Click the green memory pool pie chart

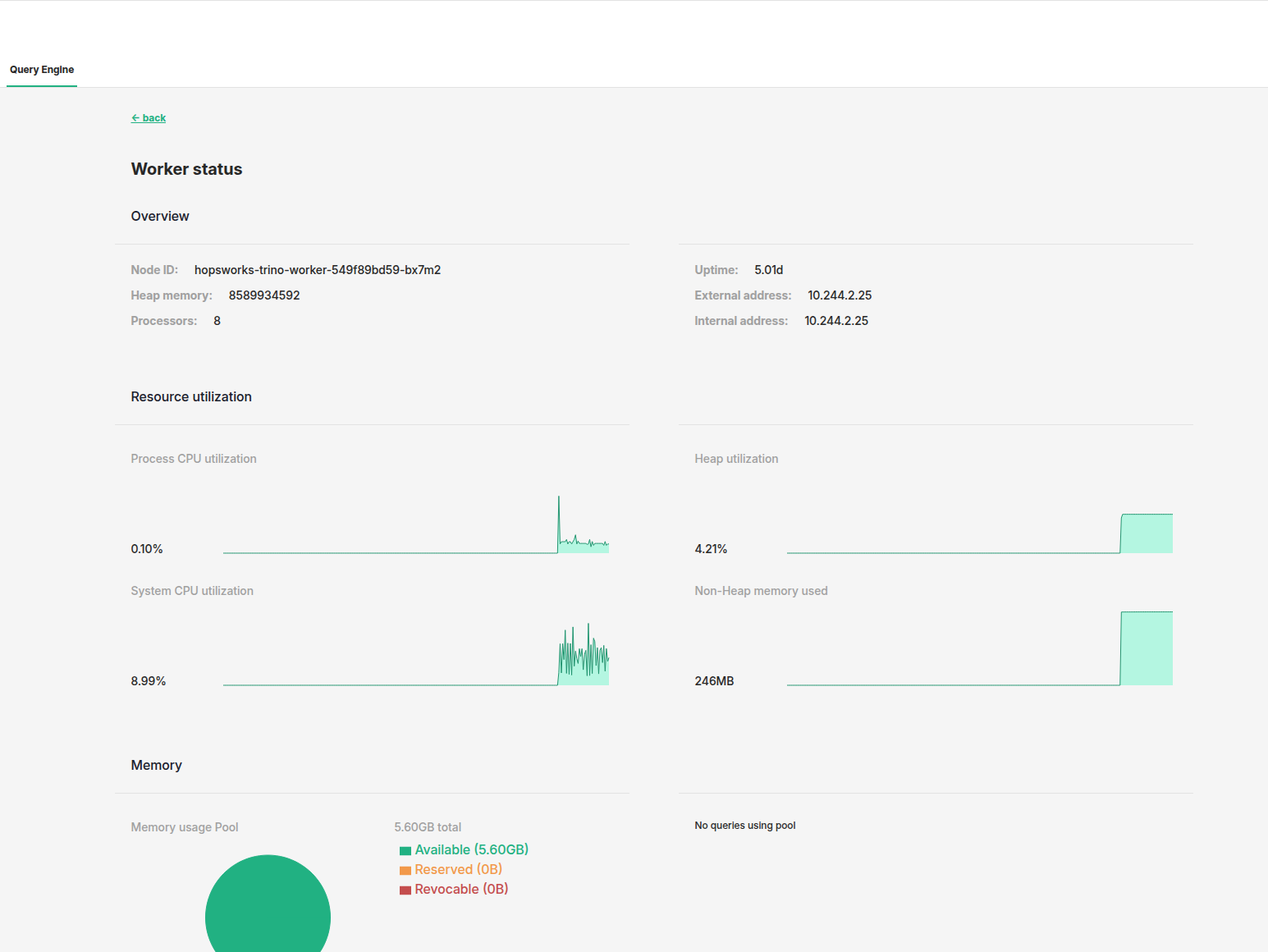click(x=268, y=911)
